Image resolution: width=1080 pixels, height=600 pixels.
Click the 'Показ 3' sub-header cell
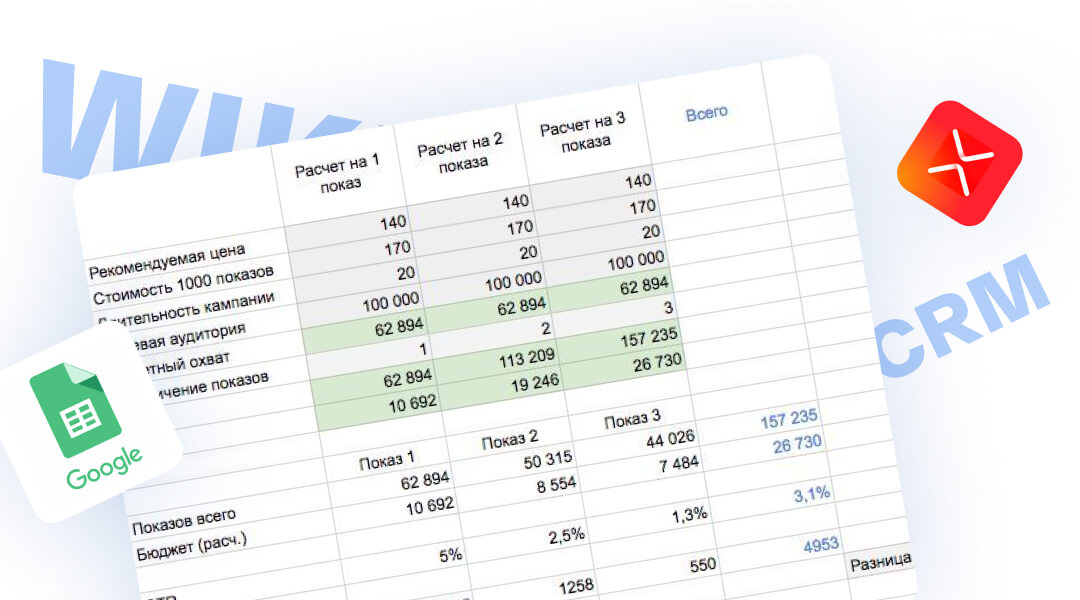click(633, 417)
